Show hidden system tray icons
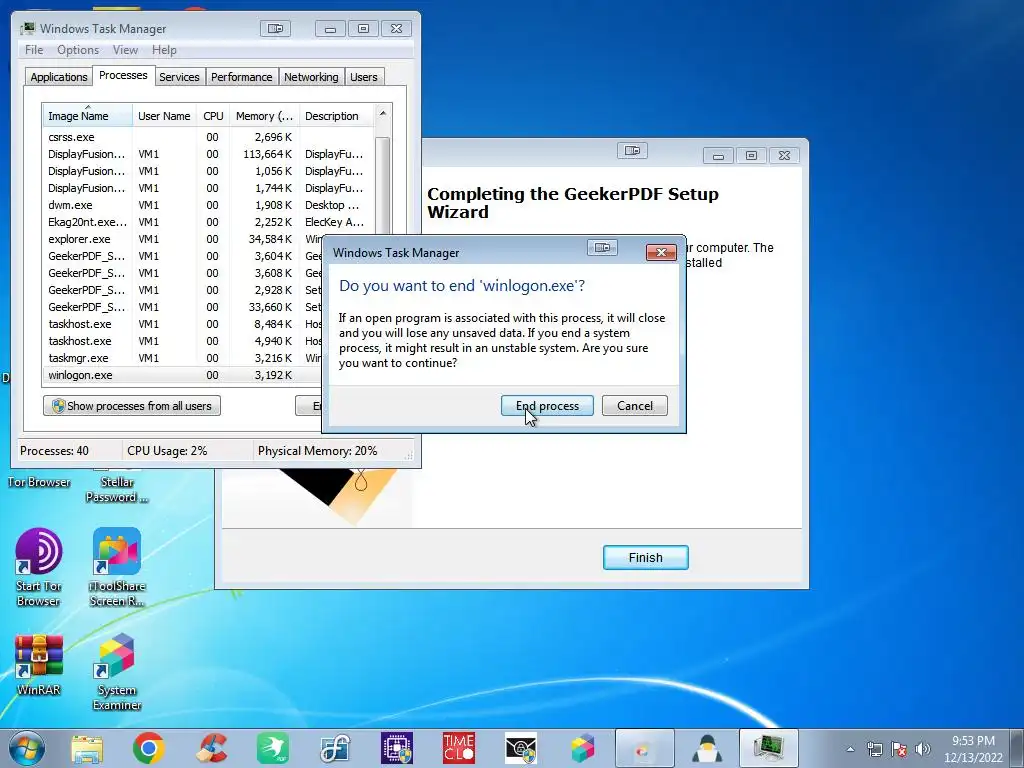 point(850,750)
